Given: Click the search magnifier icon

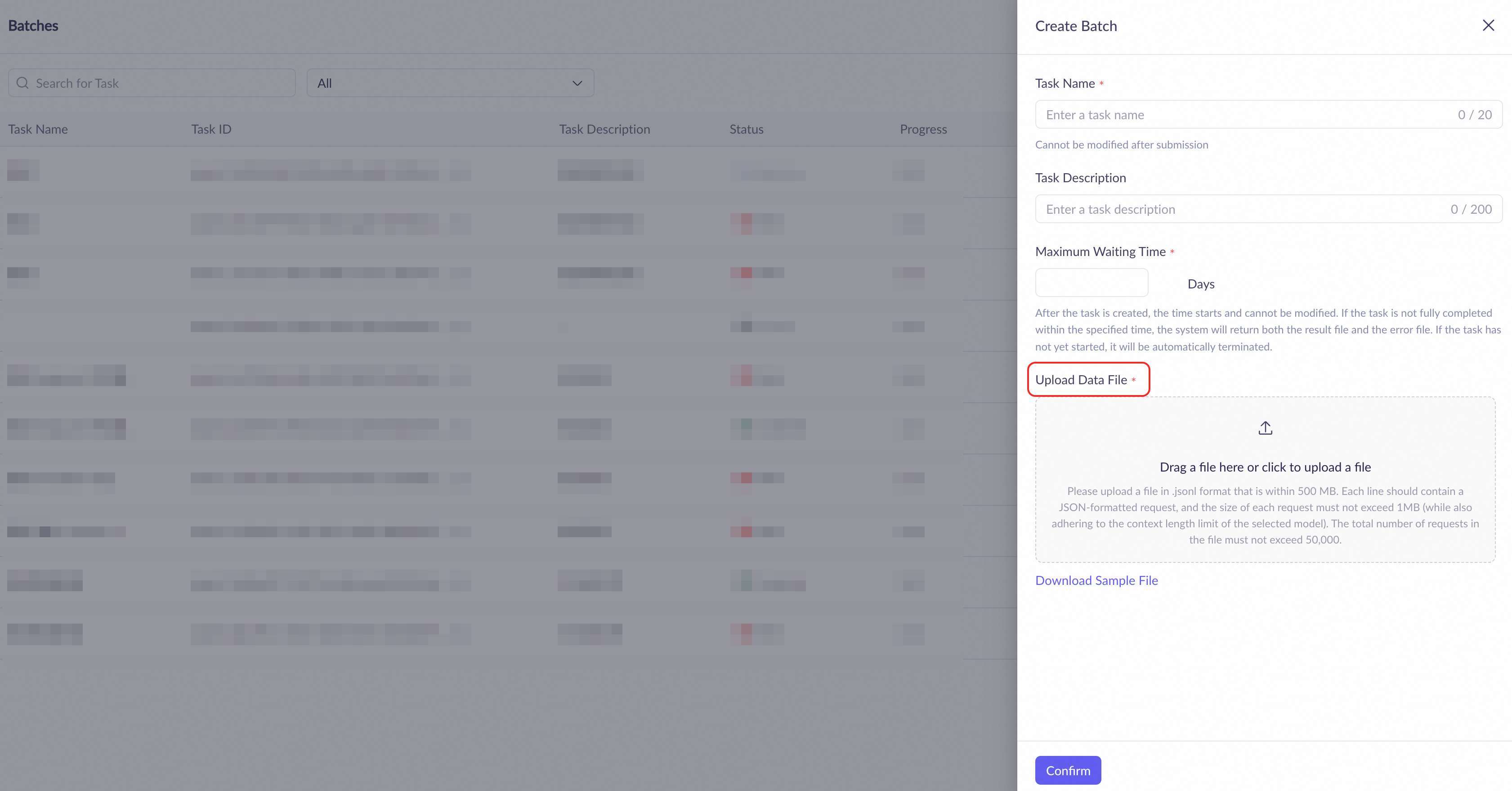Looking at the screenshot, I should (22, 83).
